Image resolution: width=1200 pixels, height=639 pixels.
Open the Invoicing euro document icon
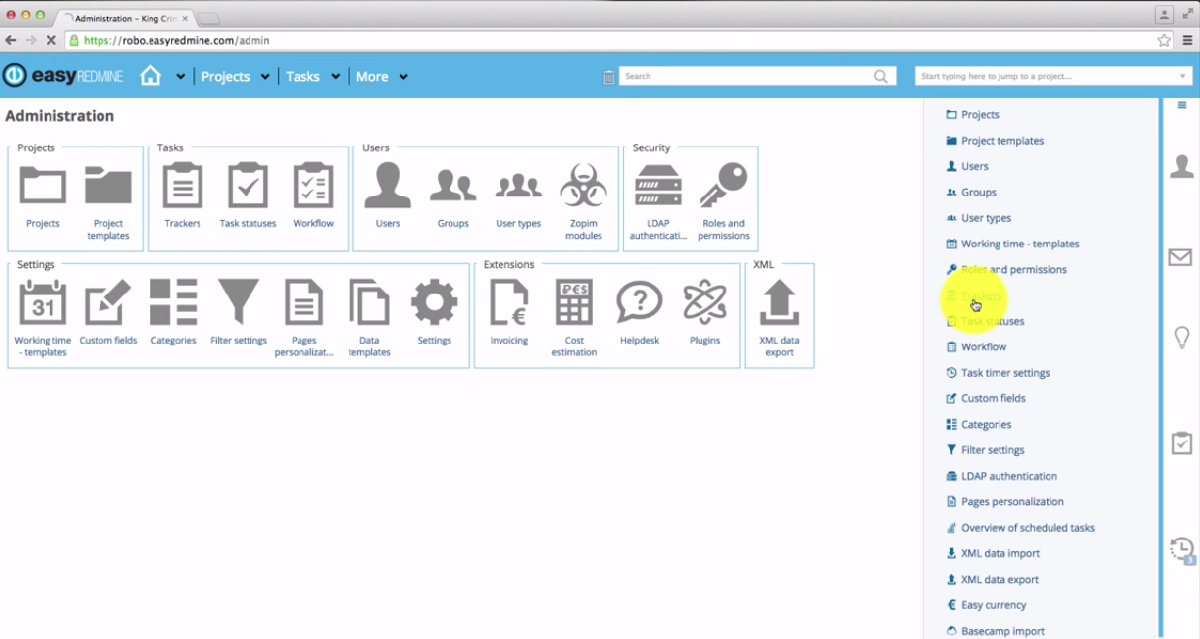pos(509,302)
